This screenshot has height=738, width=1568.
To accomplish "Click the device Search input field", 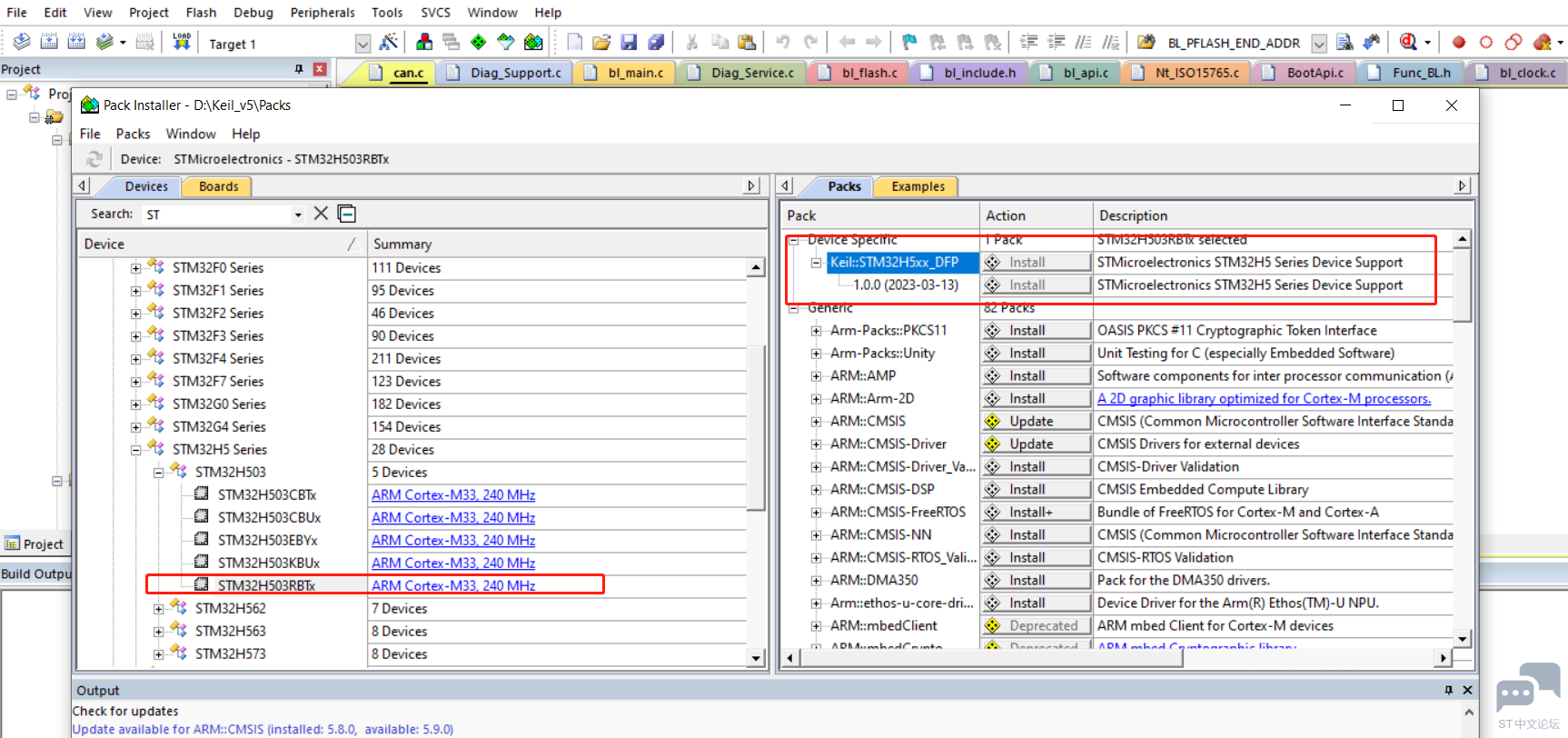I will (x=215, y=214).
